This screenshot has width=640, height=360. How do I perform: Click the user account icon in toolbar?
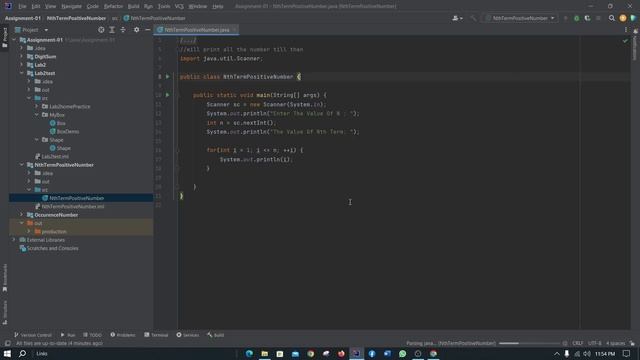click(x=457, y=18)
